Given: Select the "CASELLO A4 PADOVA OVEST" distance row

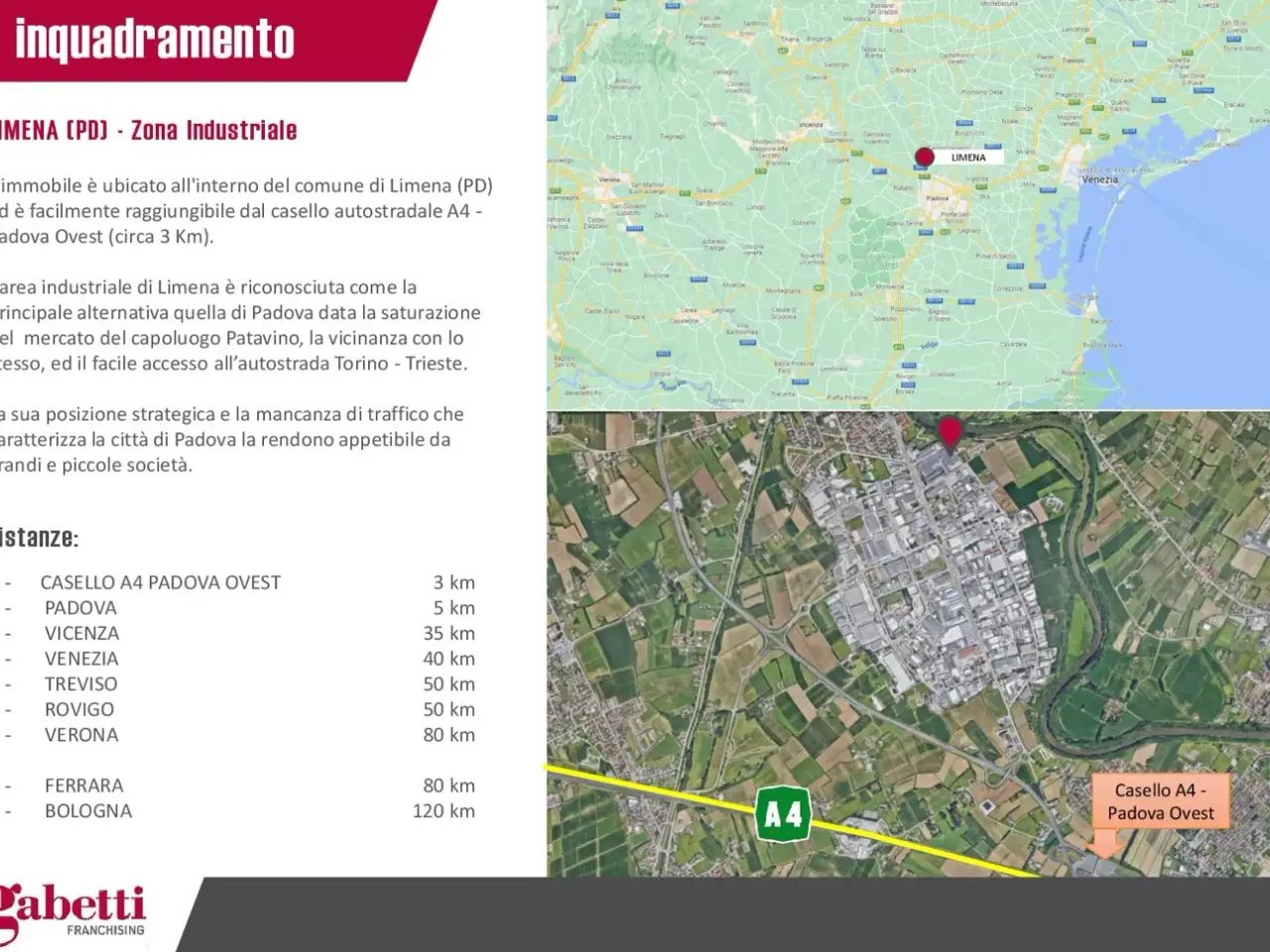Looking at the screenshot, I should [239, 582].
